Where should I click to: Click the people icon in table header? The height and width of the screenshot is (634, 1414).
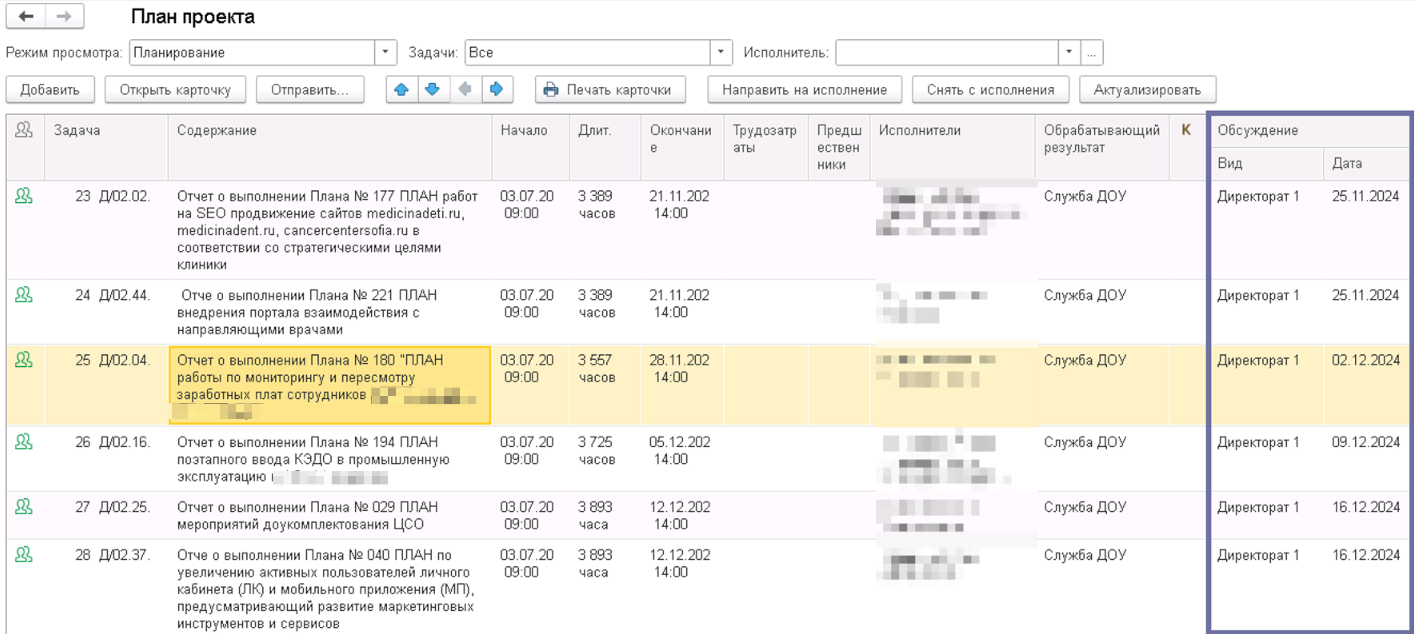click(24, 130)
